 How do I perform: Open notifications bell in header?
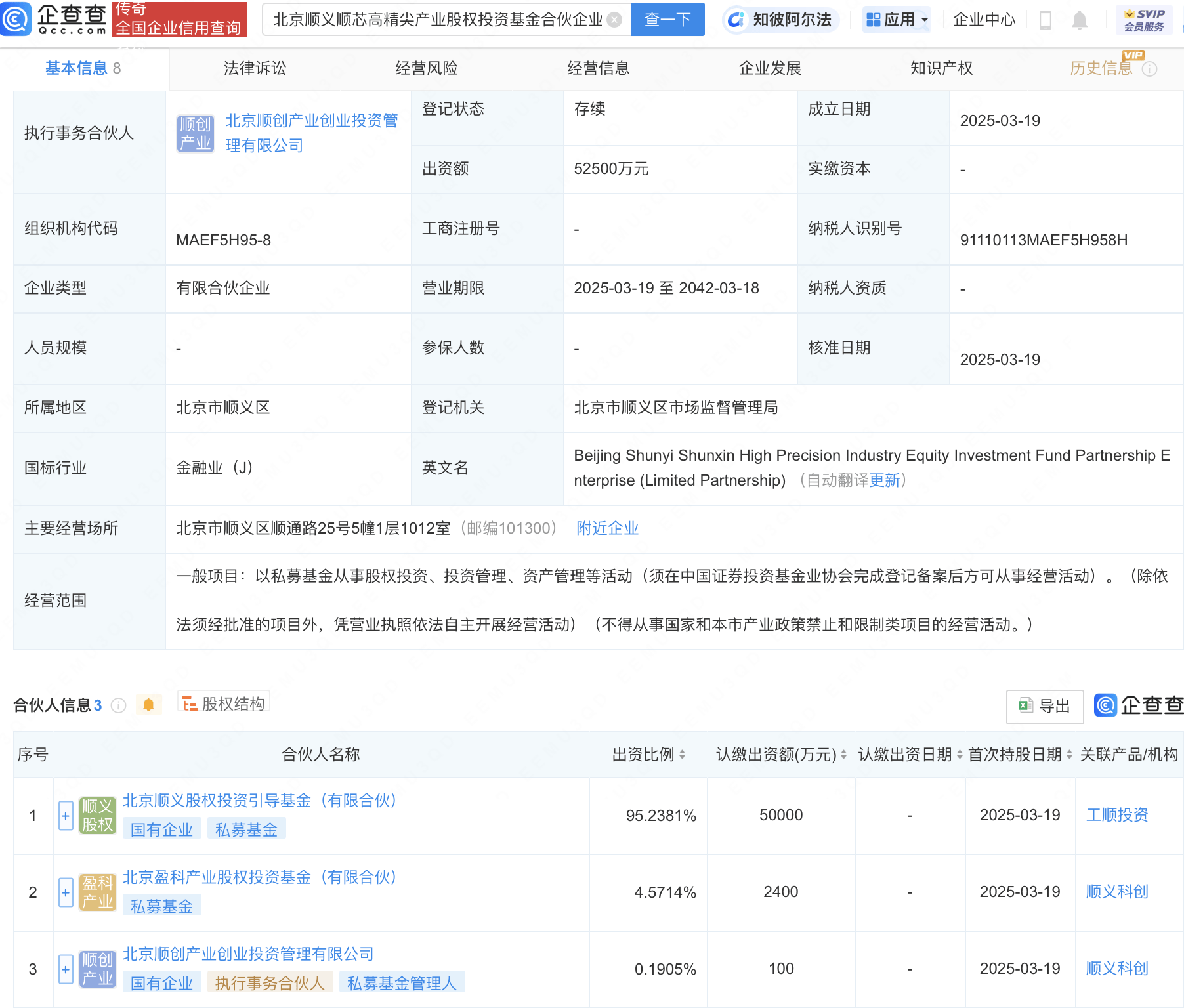click(x=1080, y=20)
